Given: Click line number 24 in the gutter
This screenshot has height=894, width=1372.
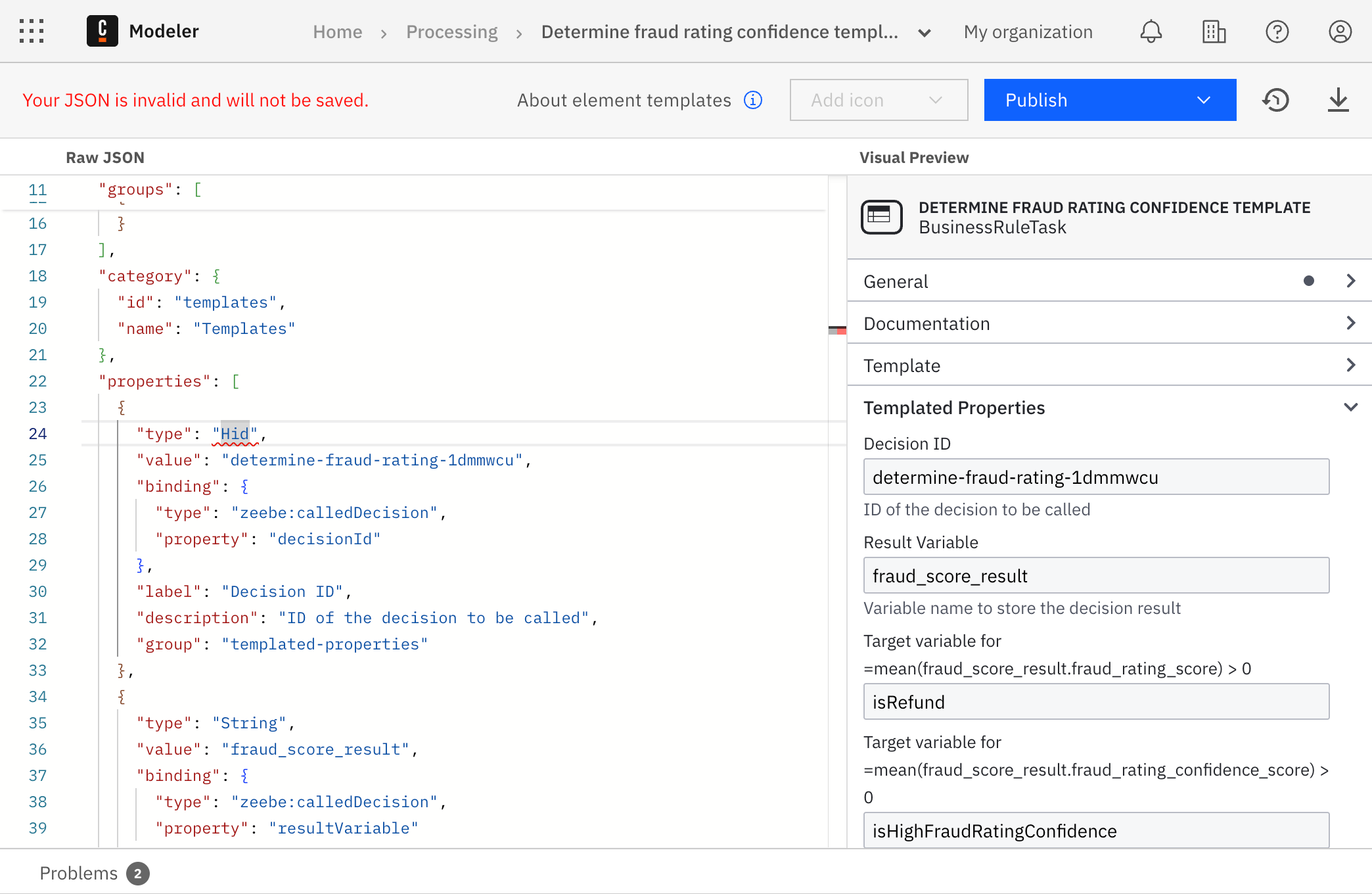Looking at the screenshot, I should click(x=37, y=434).
